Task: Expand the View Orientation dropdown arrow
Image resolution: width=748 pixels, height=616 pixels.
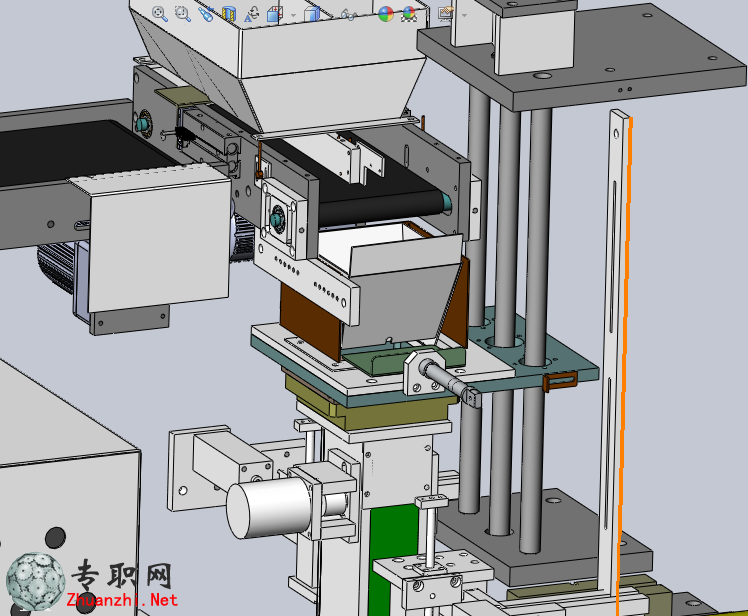Action: point(293,15)
